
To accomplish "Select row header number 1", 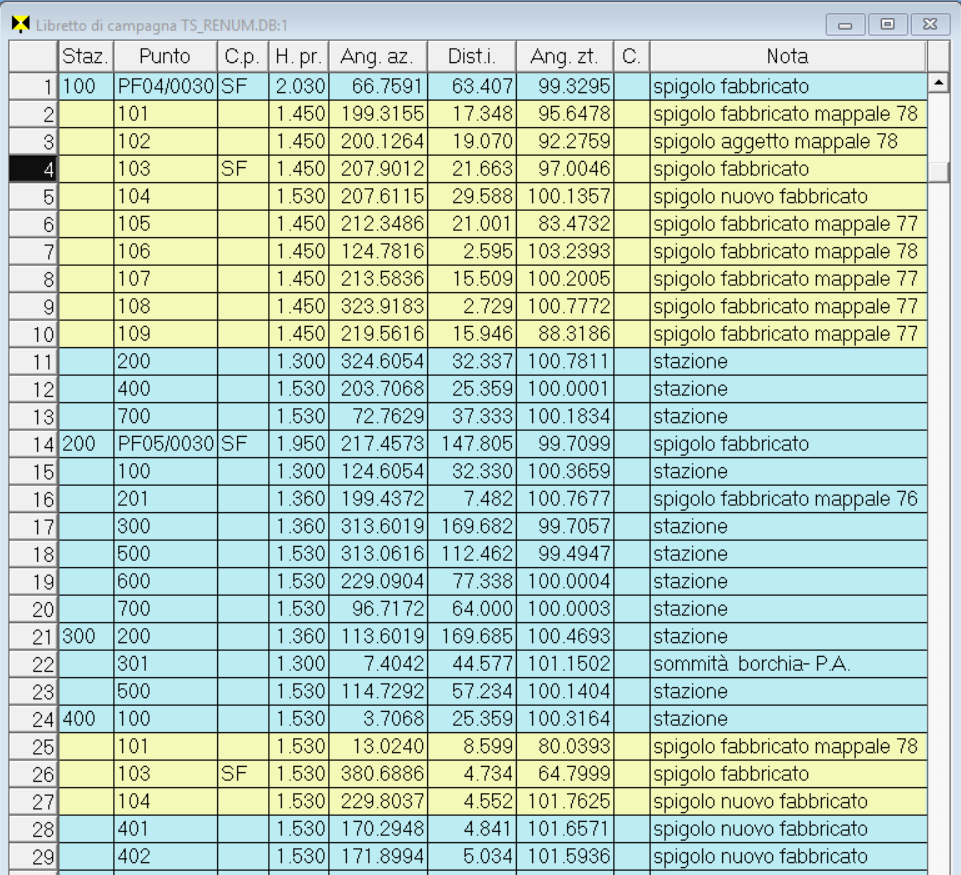I will point(34,86).
